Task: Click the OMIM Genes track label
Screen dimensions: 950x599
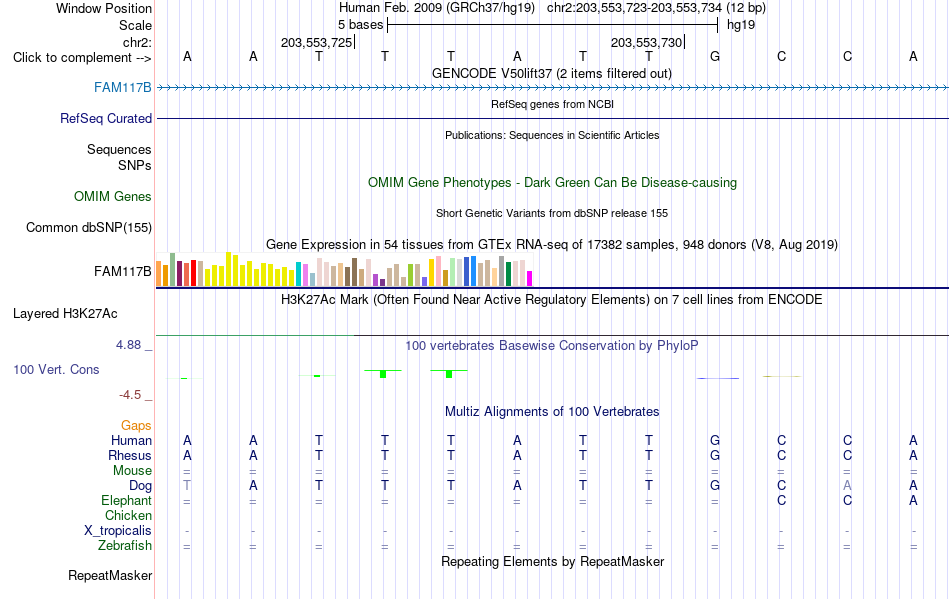Action: click(113, 197)
